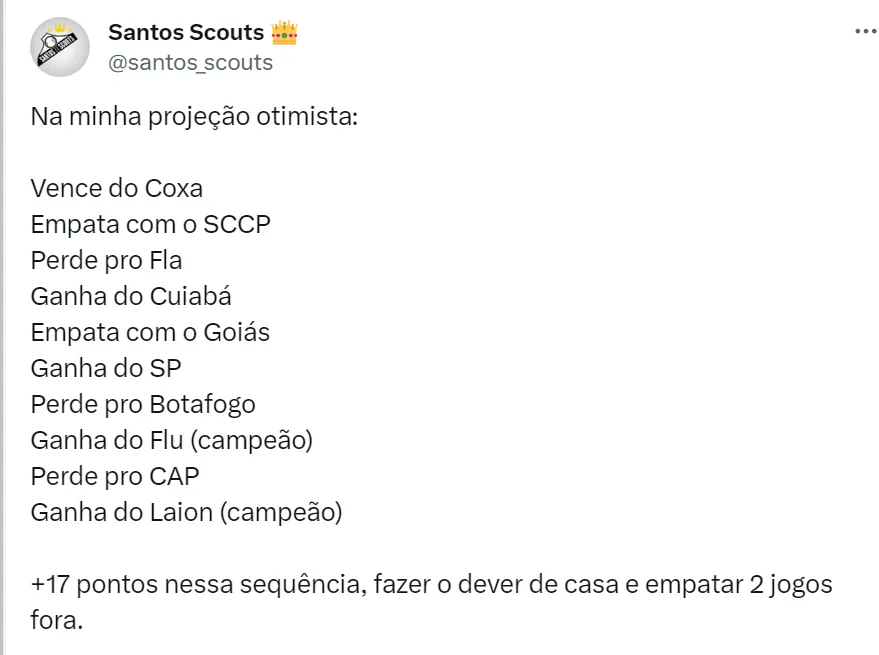Click the @santos_scouts handle

[x=190, y=62]
